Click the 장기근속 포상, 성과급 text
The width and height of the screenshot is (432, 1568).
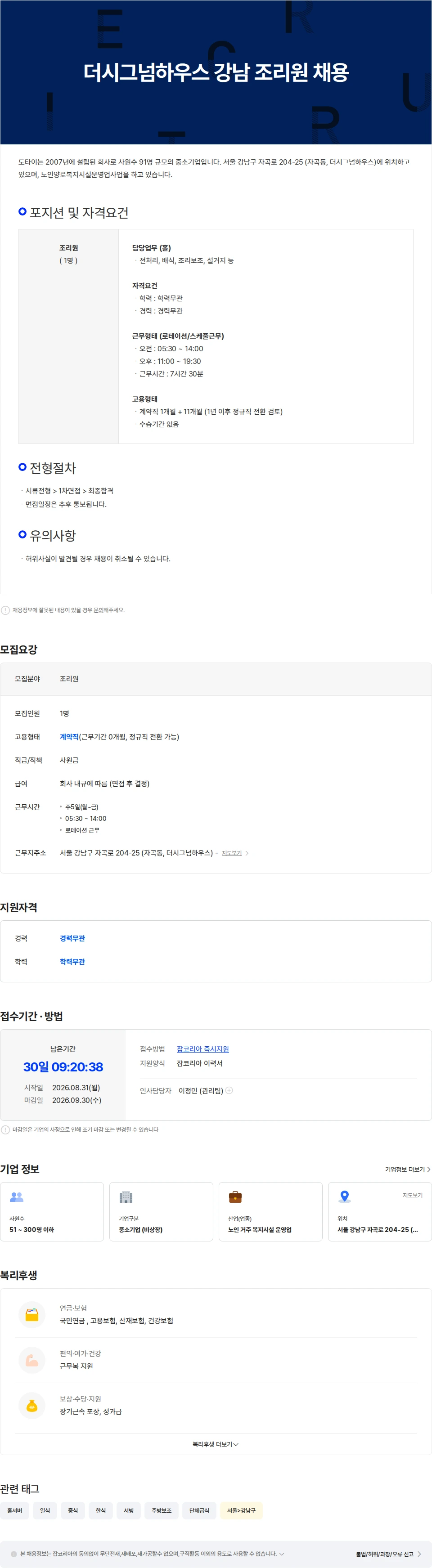pos(91,1411)
